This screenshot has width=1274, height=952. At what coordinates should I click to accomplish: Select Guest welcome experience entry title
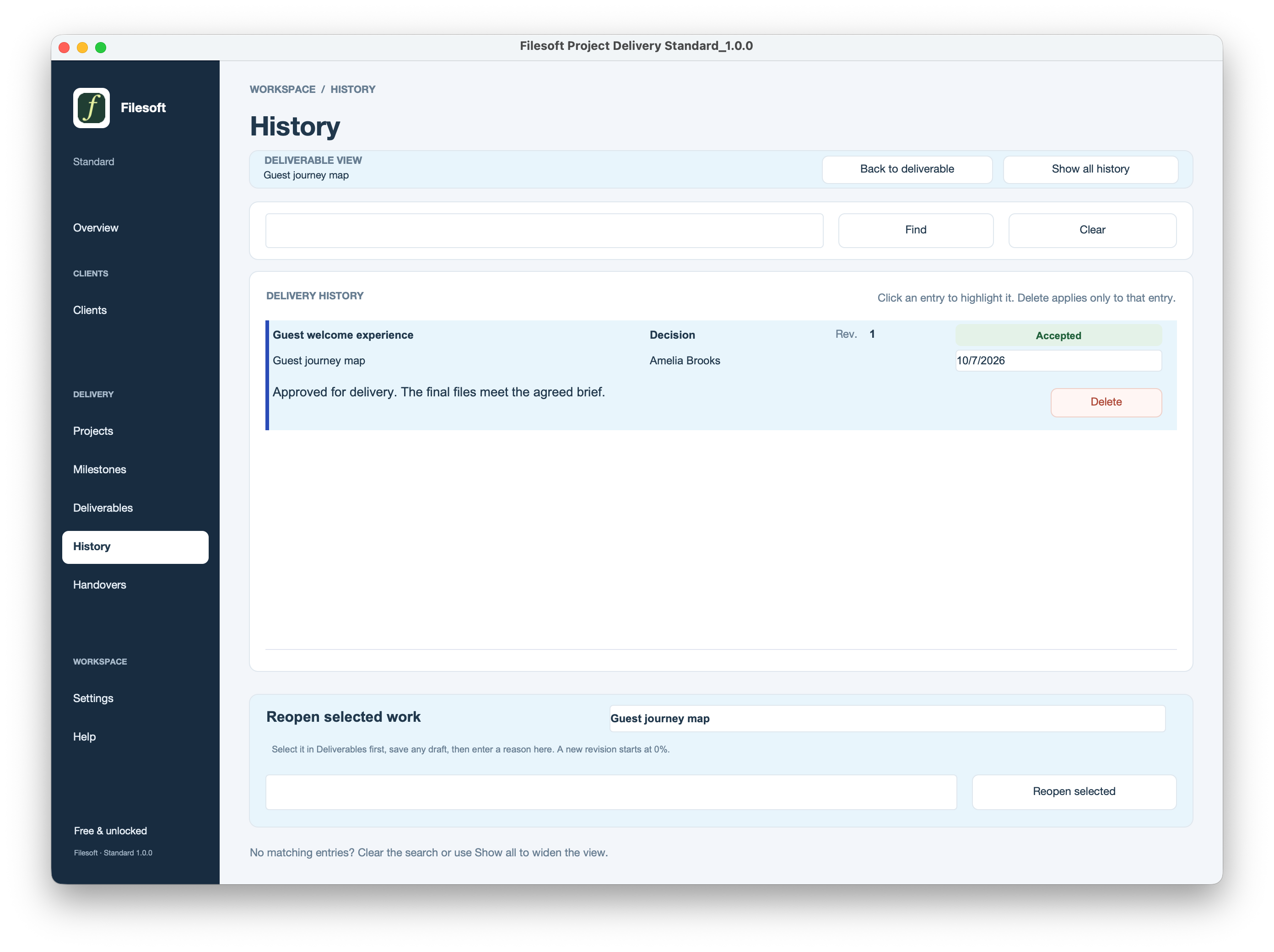tap(343, 335)
